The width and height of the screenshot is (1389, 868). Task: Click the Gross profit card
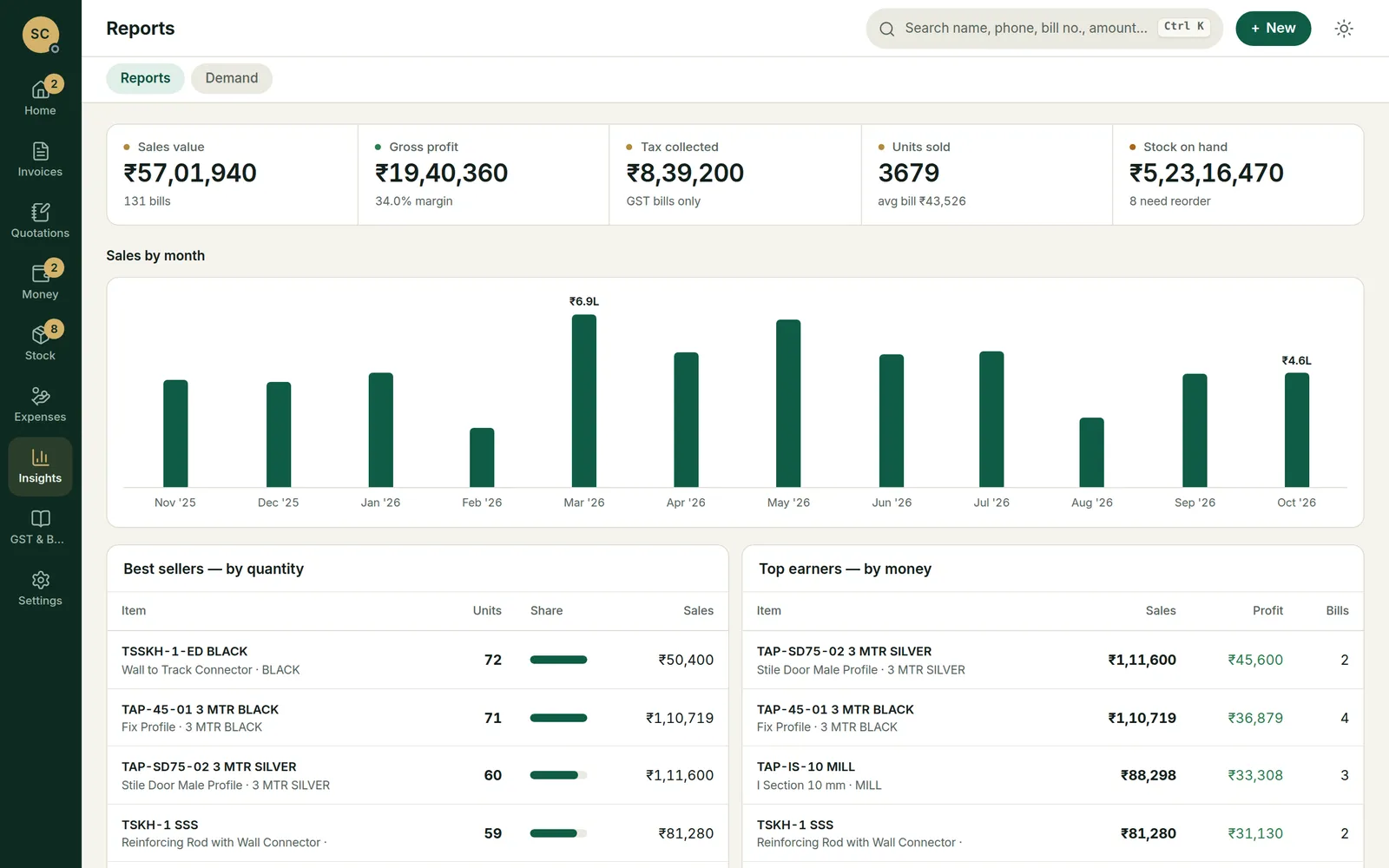484,174
